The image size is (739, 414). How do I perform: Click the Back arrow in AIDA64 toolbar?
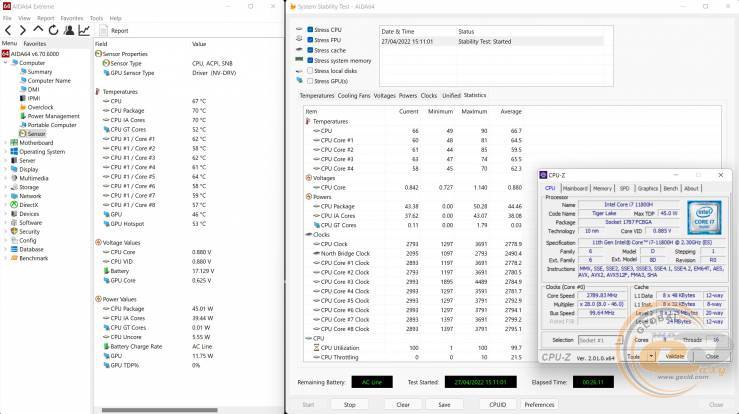[x=8, y=31]
